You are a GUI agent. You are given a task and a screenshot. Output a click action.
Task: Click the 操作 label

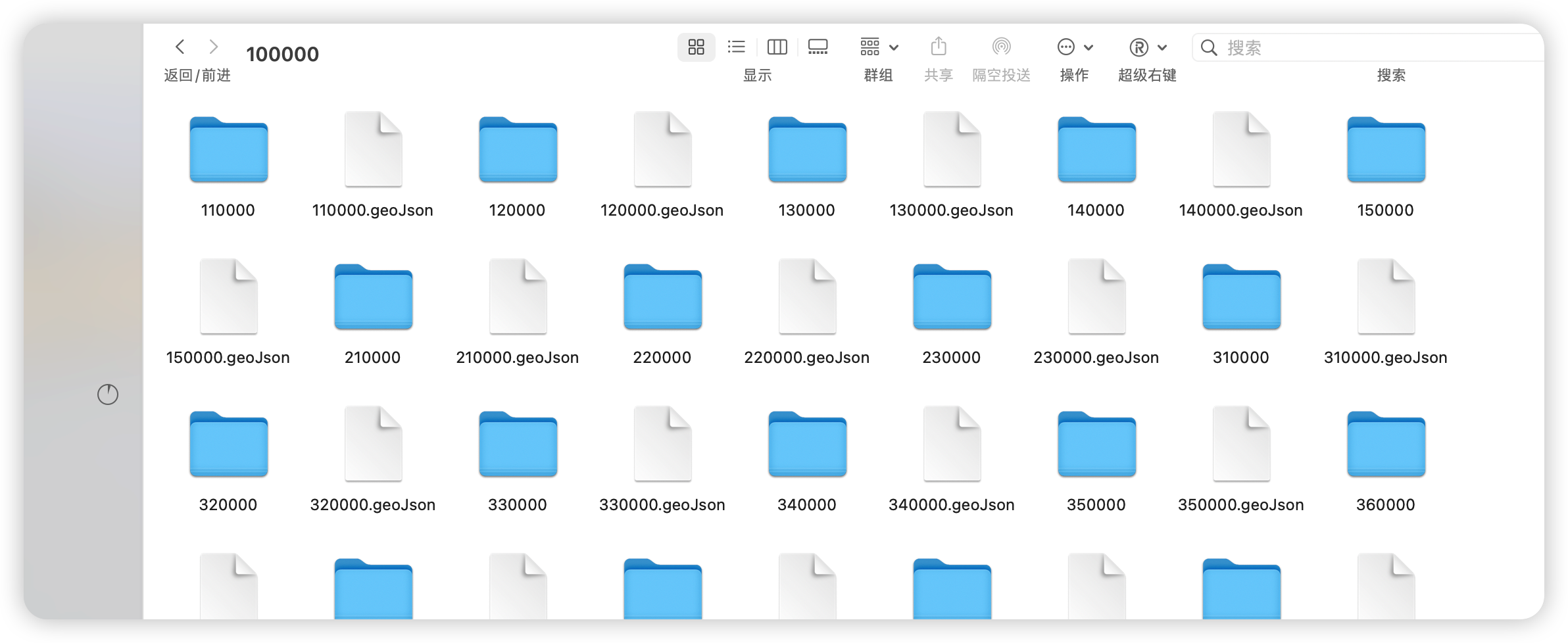(1074, 75)
